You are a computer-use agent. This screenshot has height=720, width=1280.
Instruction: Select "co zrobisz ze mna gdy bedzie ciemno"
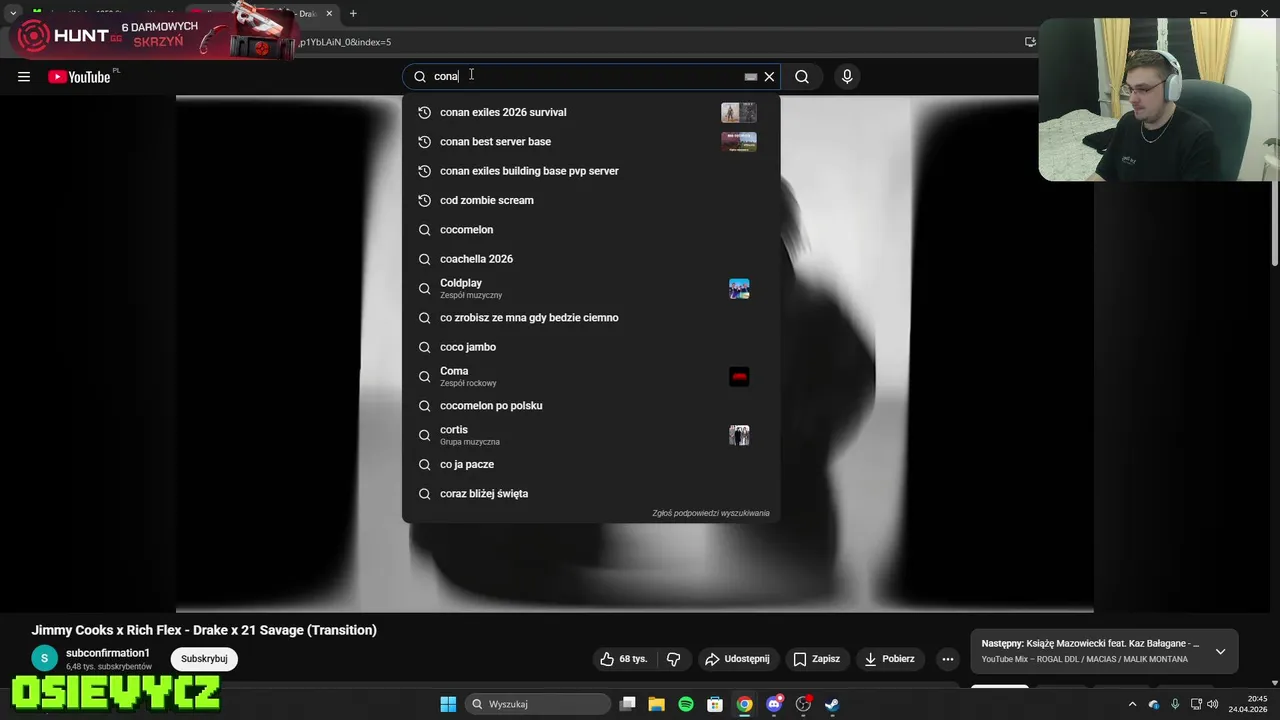click(x=591, y=318)
